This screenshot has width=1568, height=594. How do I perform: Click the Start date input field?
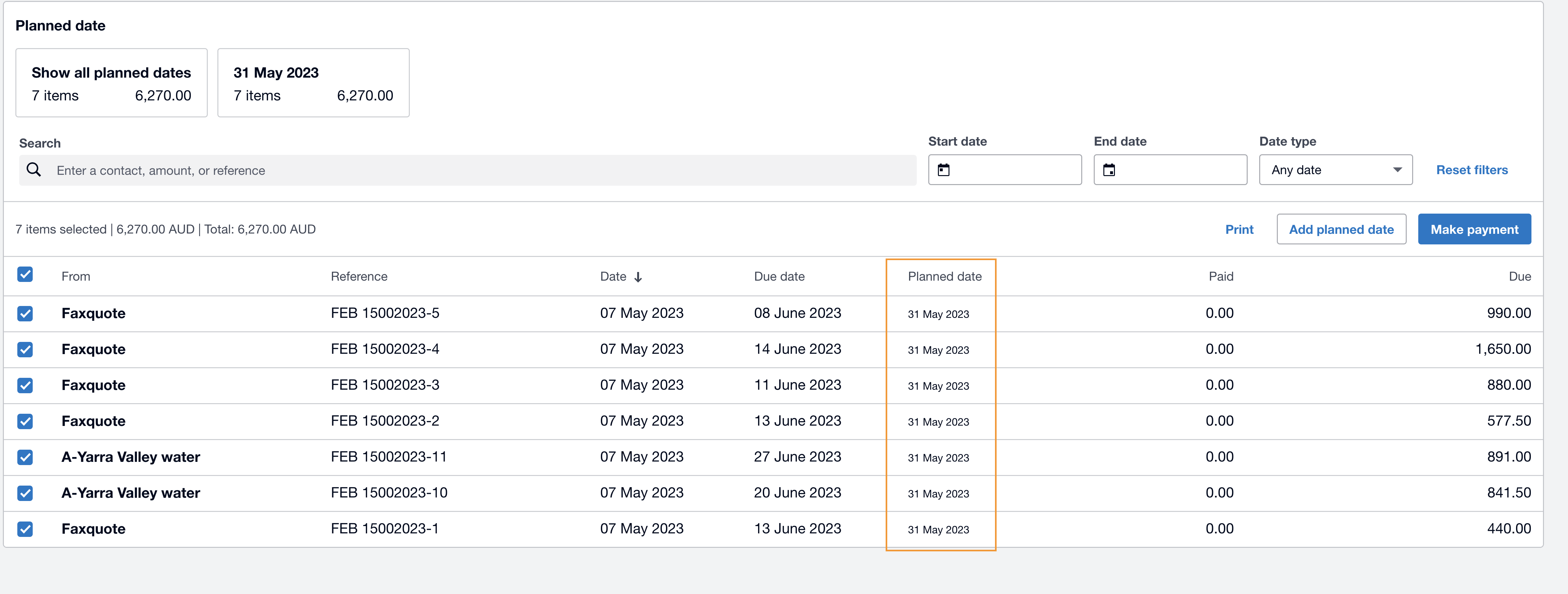1014,170
